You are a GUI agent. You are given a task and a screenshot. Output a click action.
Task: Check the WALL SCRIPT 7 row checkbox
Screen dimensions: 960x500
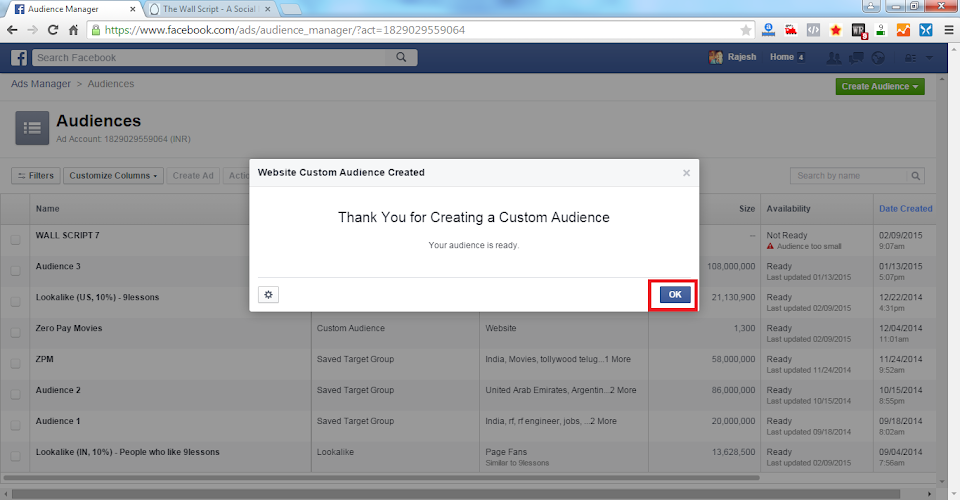pos(15,240)
